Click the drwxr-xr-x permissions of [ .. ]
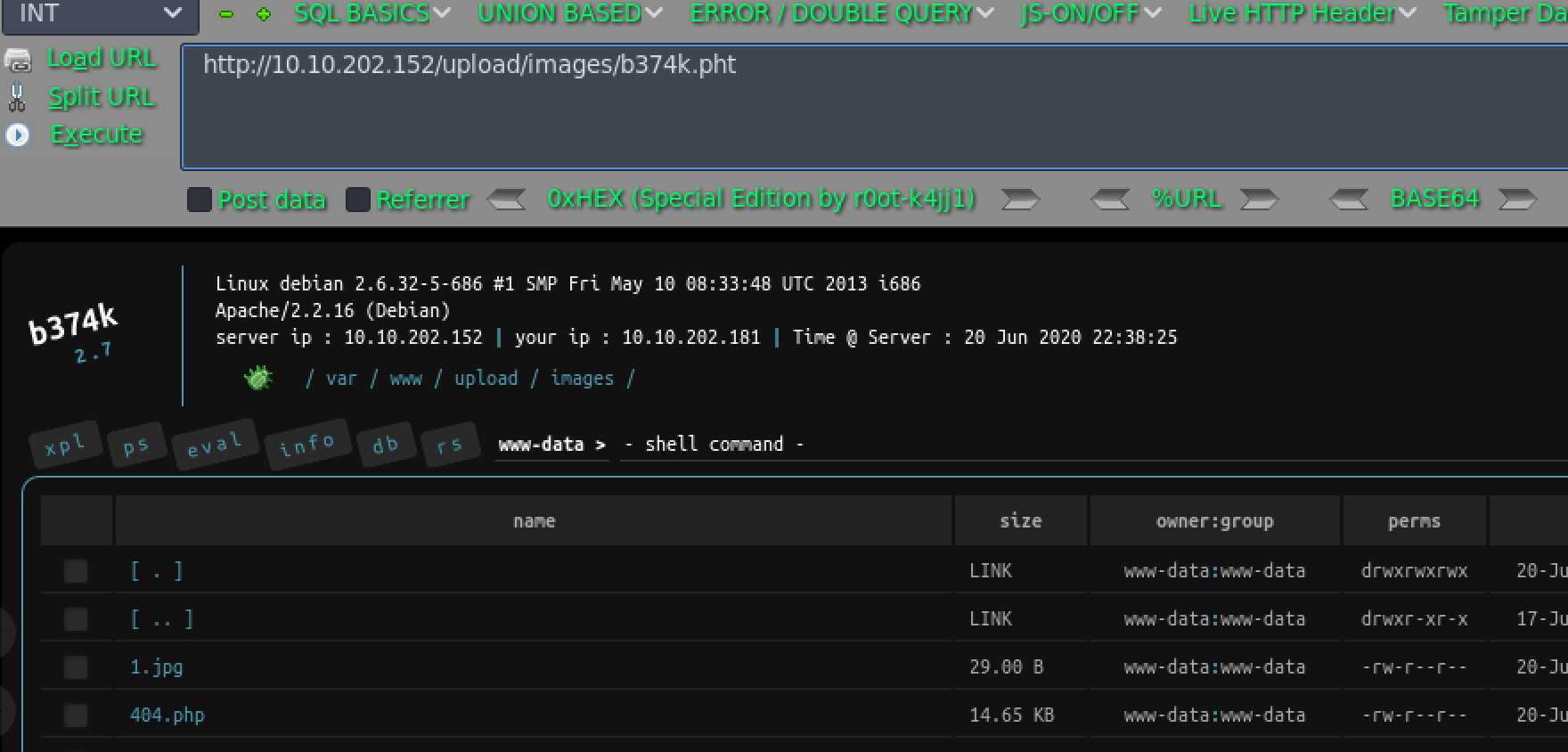The image size is (1568, 752). pos(1414,618)
